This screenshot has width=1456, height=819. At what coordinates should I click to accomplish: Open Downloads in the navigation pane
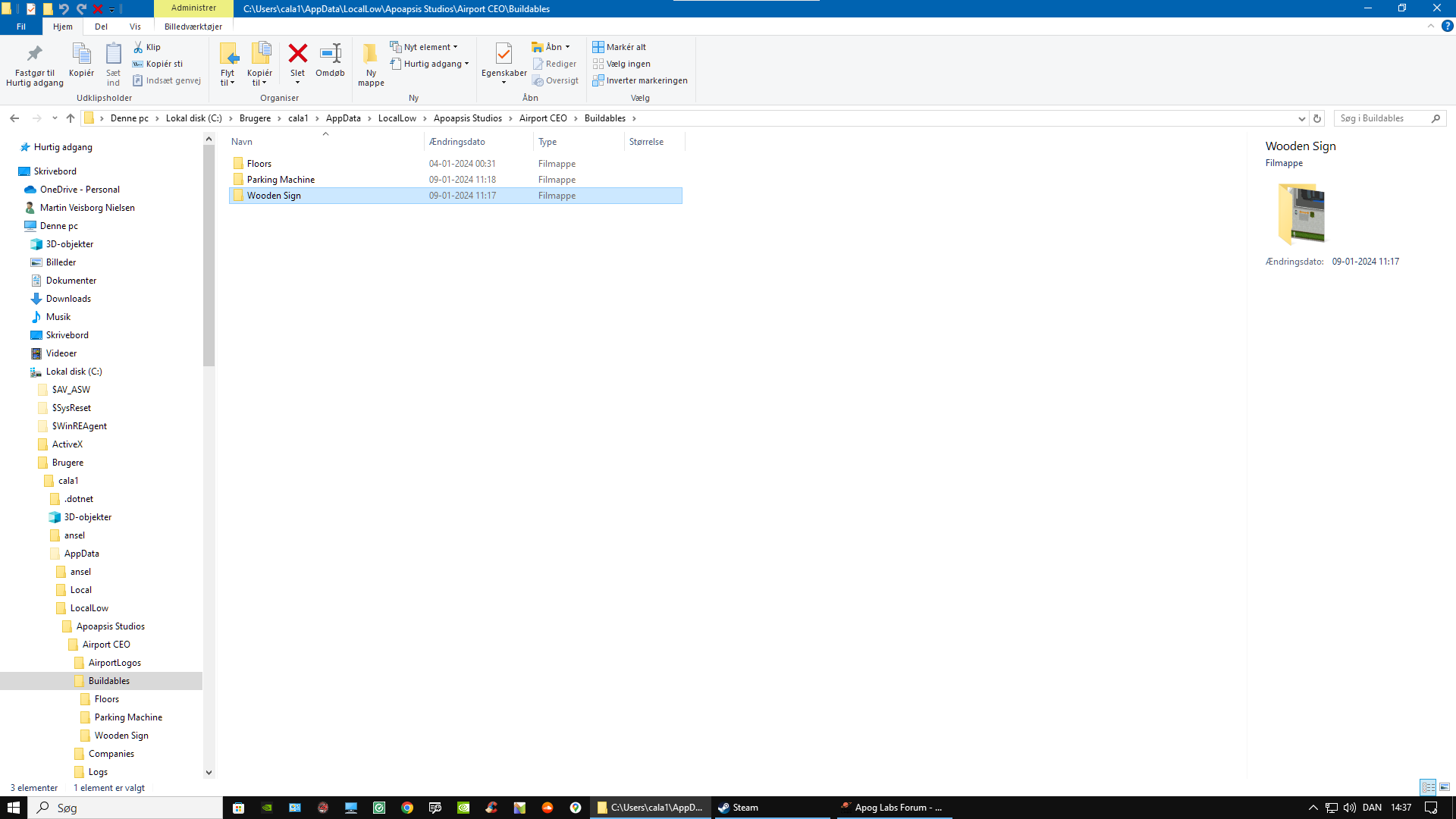(68, 299)
